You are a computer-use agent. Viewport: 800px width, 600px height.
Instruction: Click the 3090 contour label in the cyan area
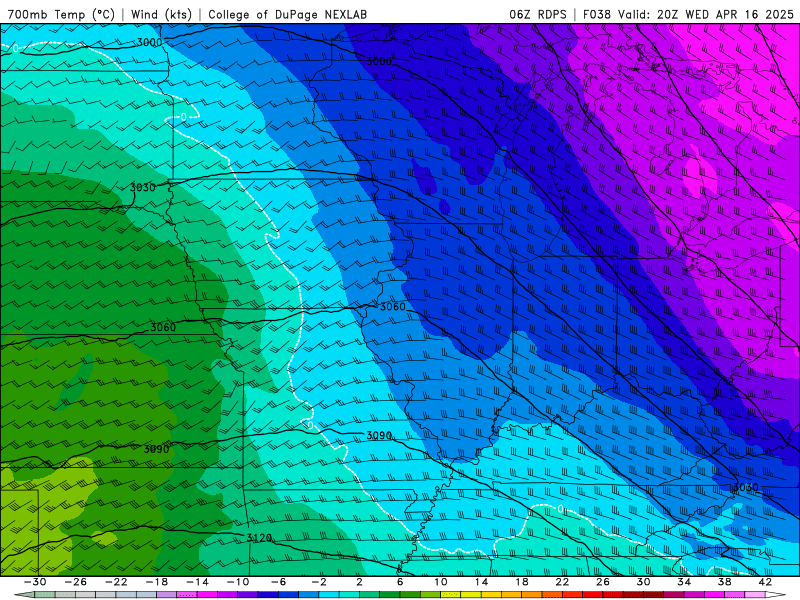(379, 436)
